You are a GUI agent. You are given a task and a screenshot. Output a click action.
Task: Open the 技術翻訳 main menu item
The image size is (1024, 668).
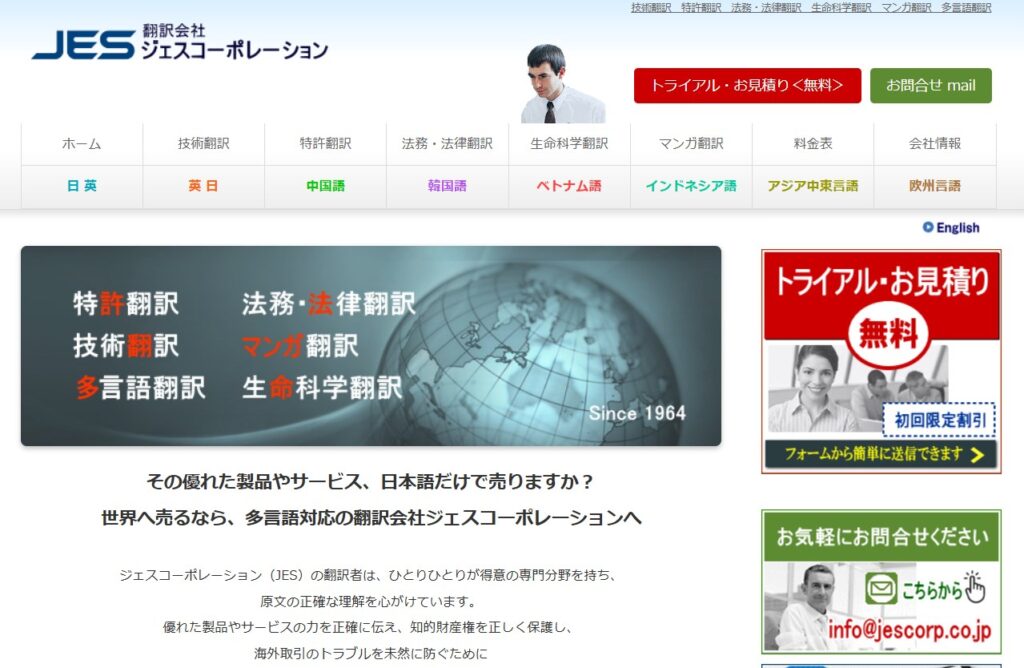click(x=204, y=144)
